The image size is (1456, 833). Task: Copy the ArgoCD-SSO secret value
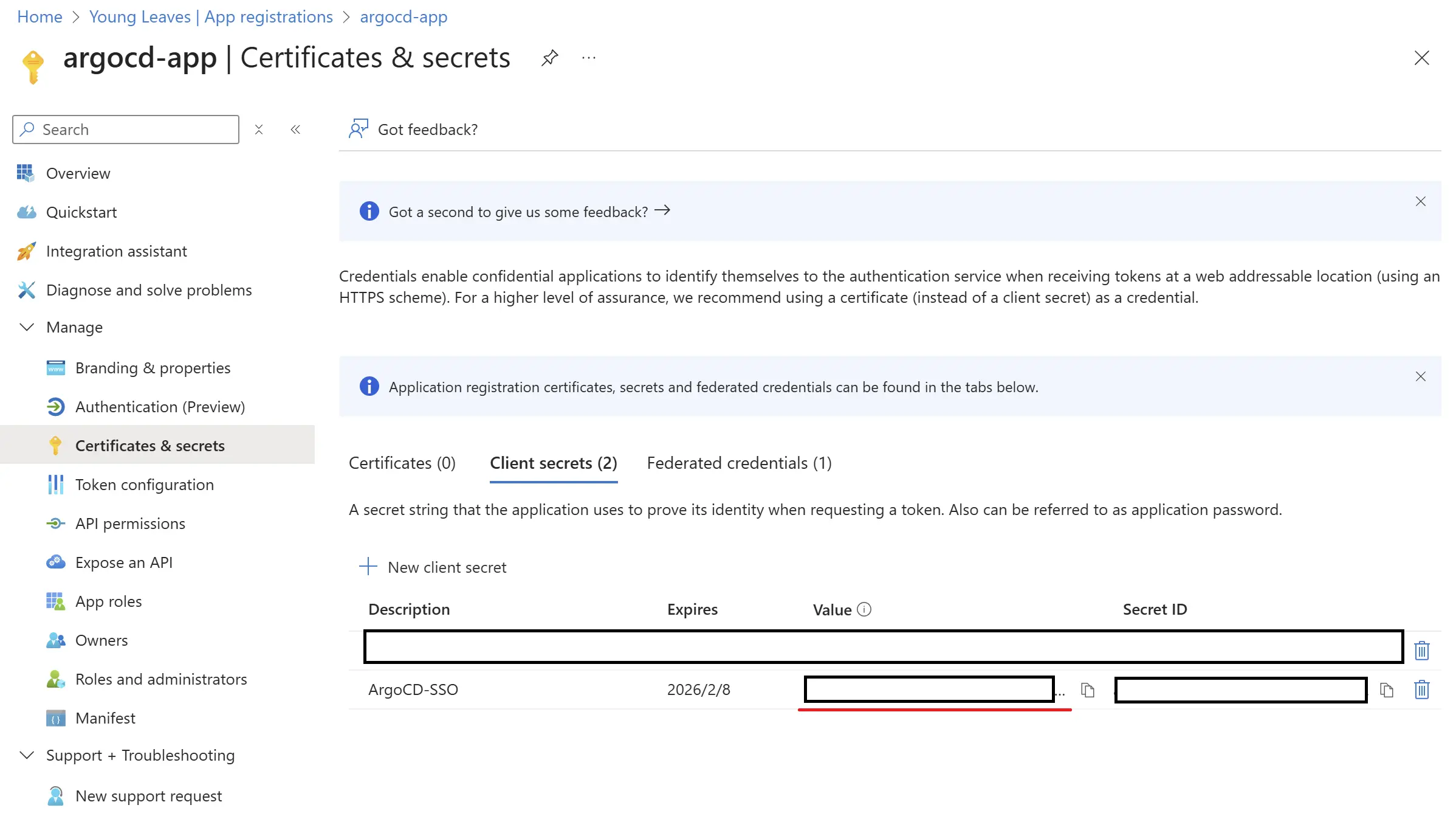pos(1088,690)
